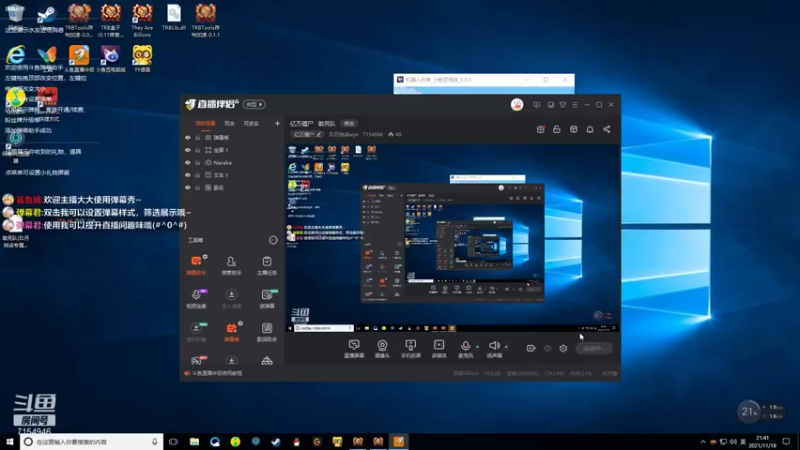Mute the 扬声器 speaker
The width and height of the screenshot is (800, 450).
pyautogui.click(x=494, y=348)
